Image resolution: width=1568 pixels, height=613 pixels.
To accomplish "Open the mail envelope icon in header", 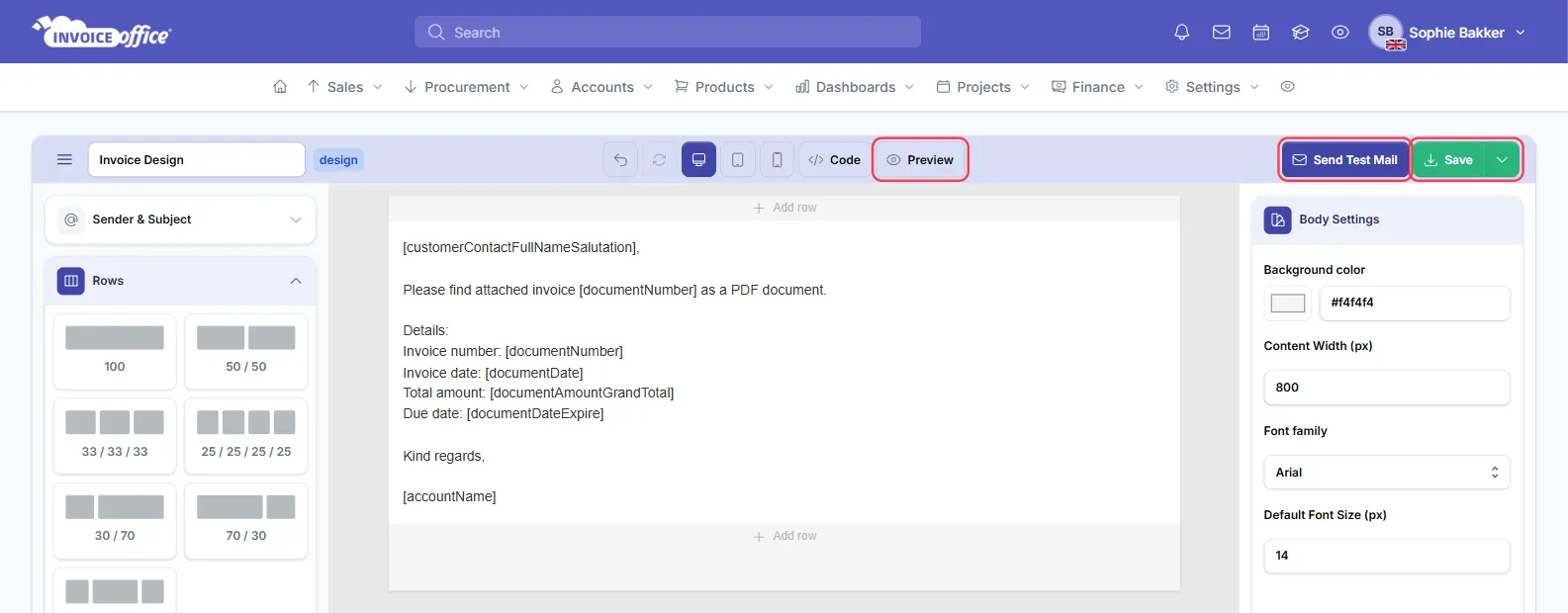I will [1221, 32].
